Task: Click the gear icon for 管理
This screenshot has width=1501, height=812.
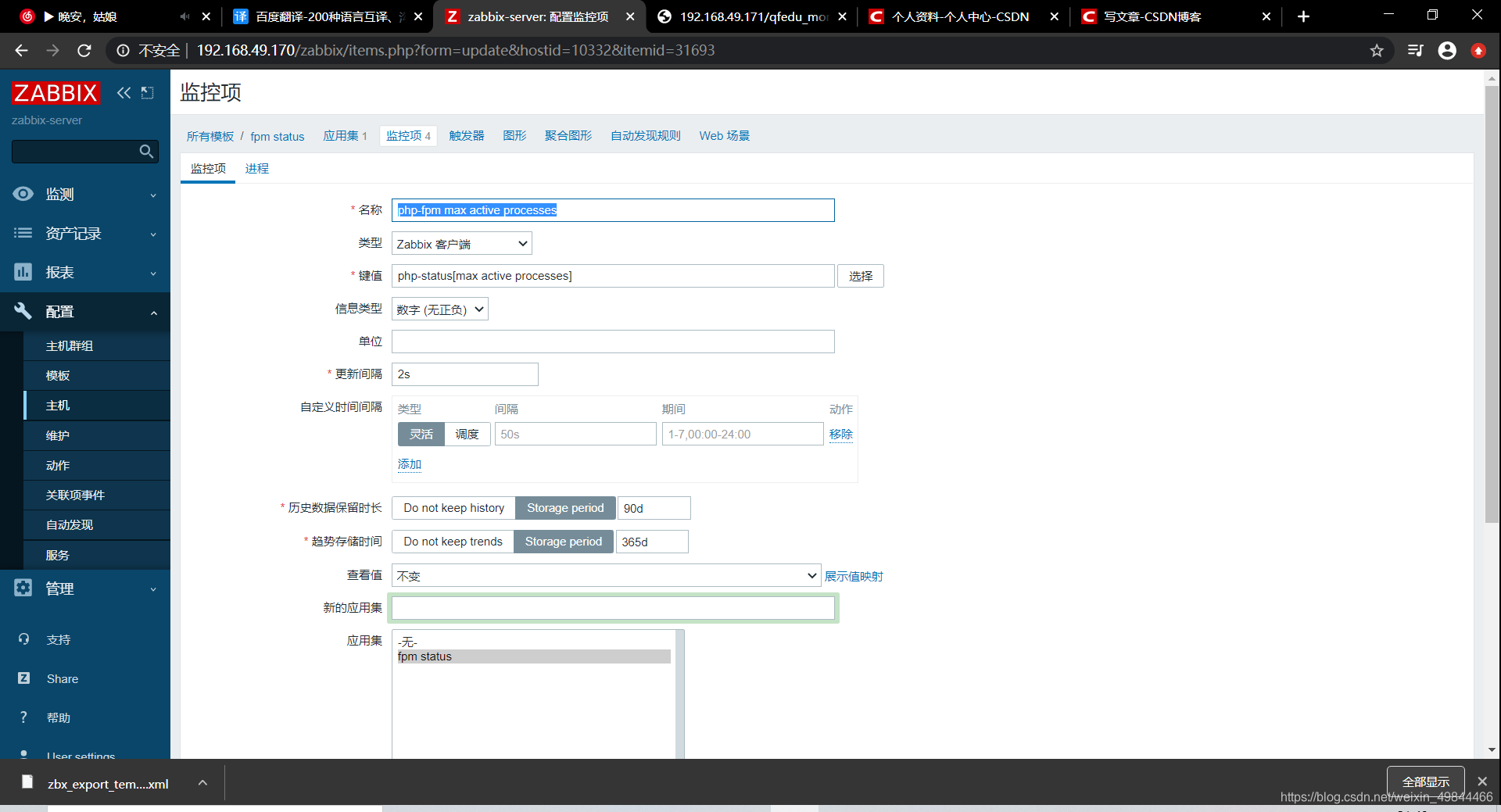Action: click(x=23, y=588)
